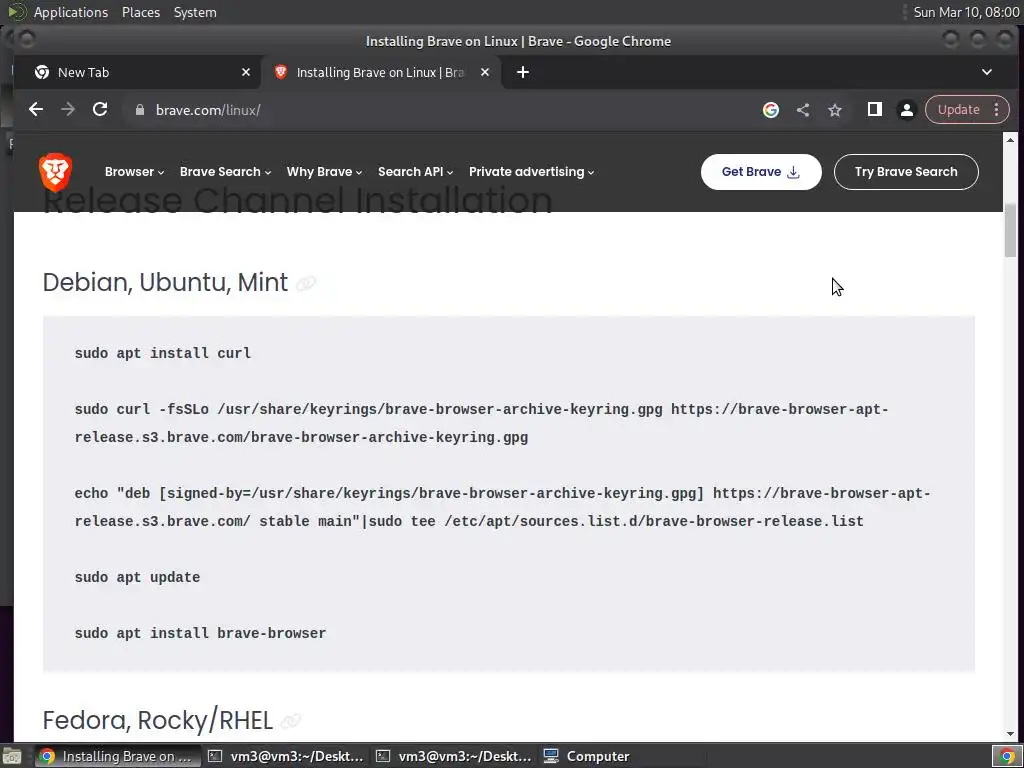The height and width of the screenshot is (768, 1024).
Task: Click the forward navigation arrow
Action: click(68, 110)
